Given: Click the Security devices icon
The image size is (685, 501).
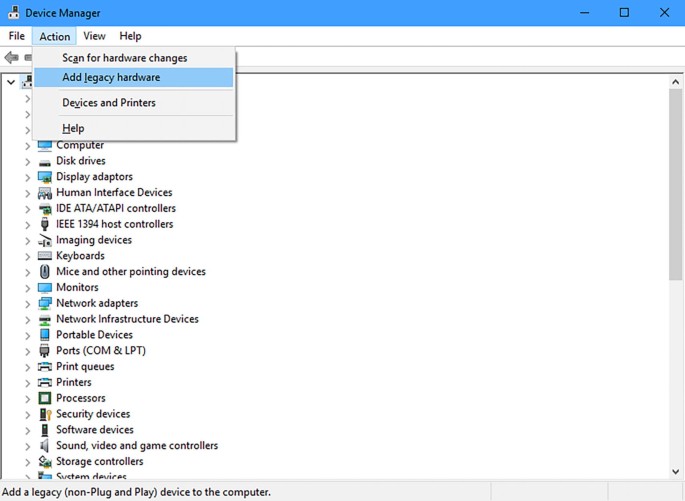Looking at the screenshot, I should (x=45, y=414).
